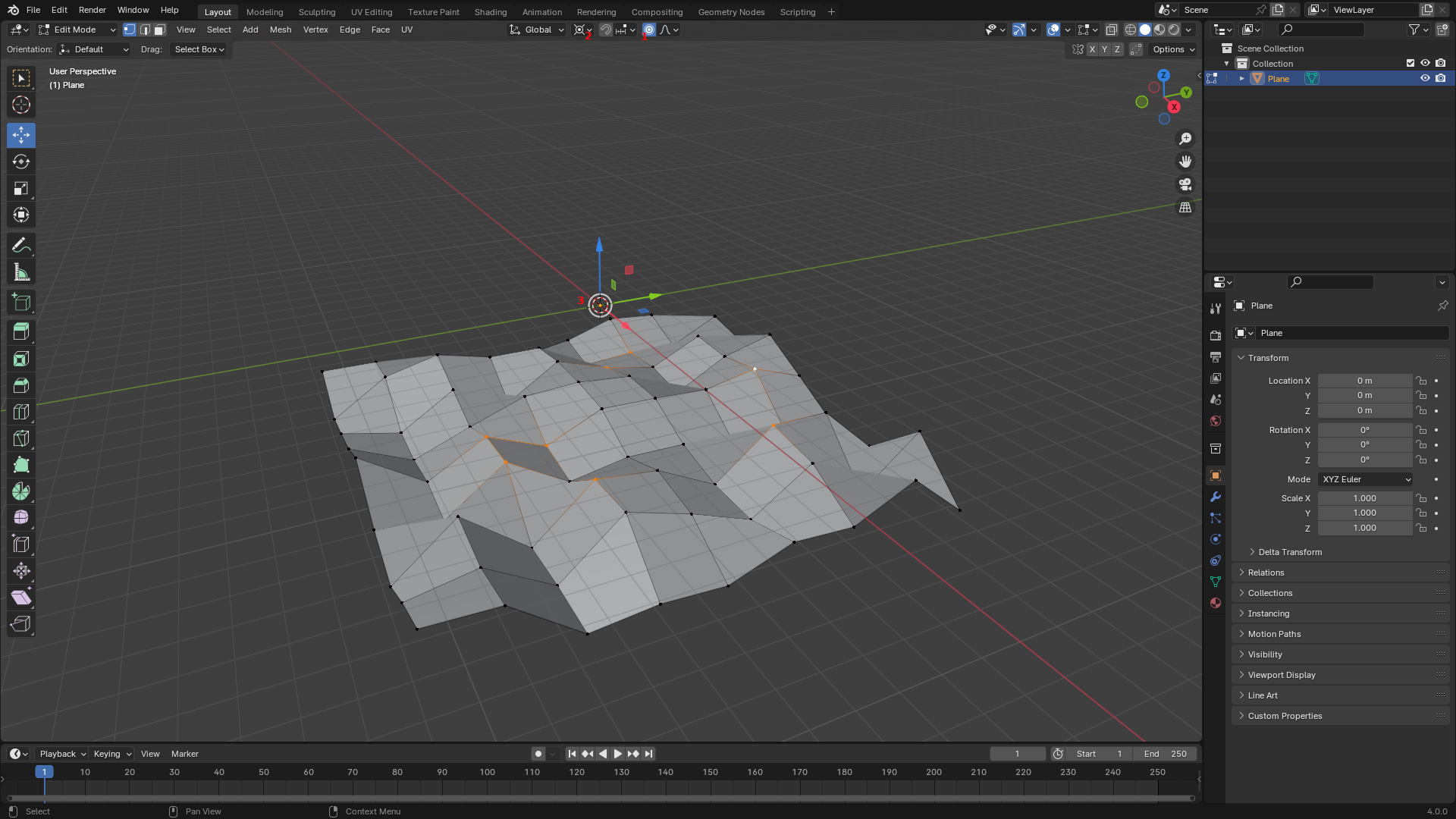This screenshot has width=1456, height=819.
Task: Expand the Plane item in the outliner
Action: click(x=1242, y=78)
